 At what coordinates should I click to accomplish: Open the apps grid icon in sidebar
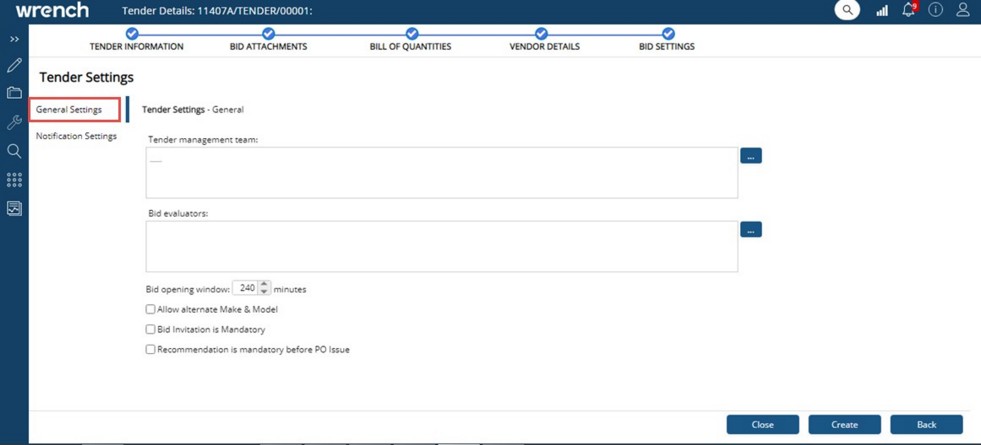click(x=14, y=180)
